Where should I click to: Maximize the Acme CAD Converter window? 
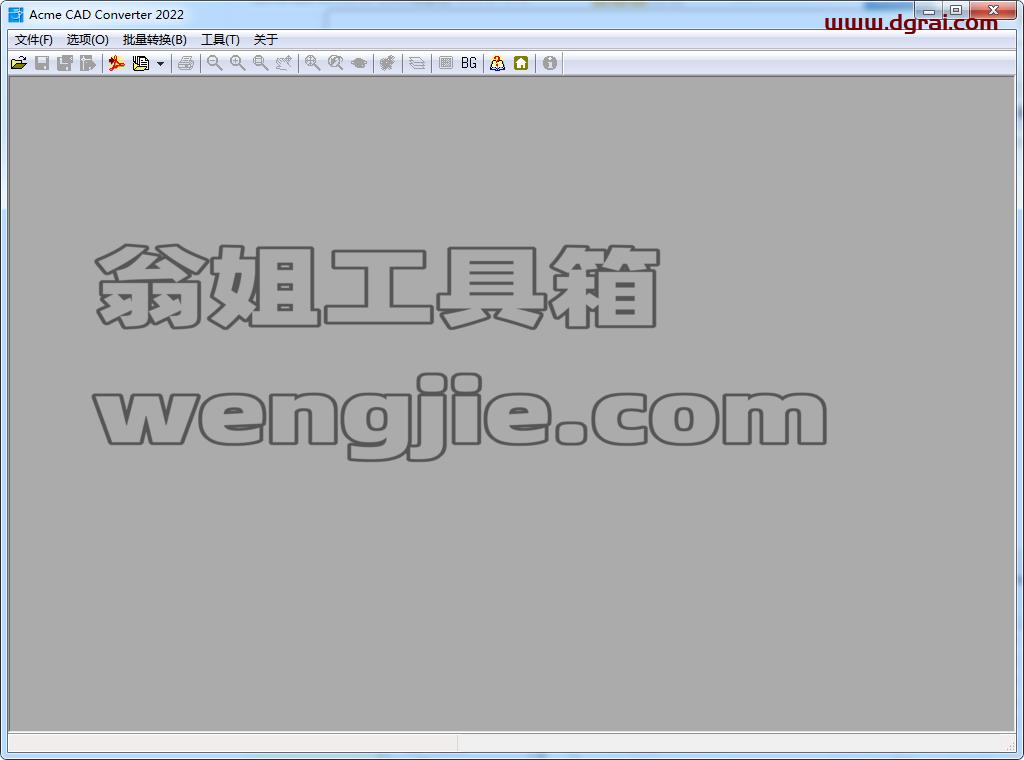[x=956, y=10]
